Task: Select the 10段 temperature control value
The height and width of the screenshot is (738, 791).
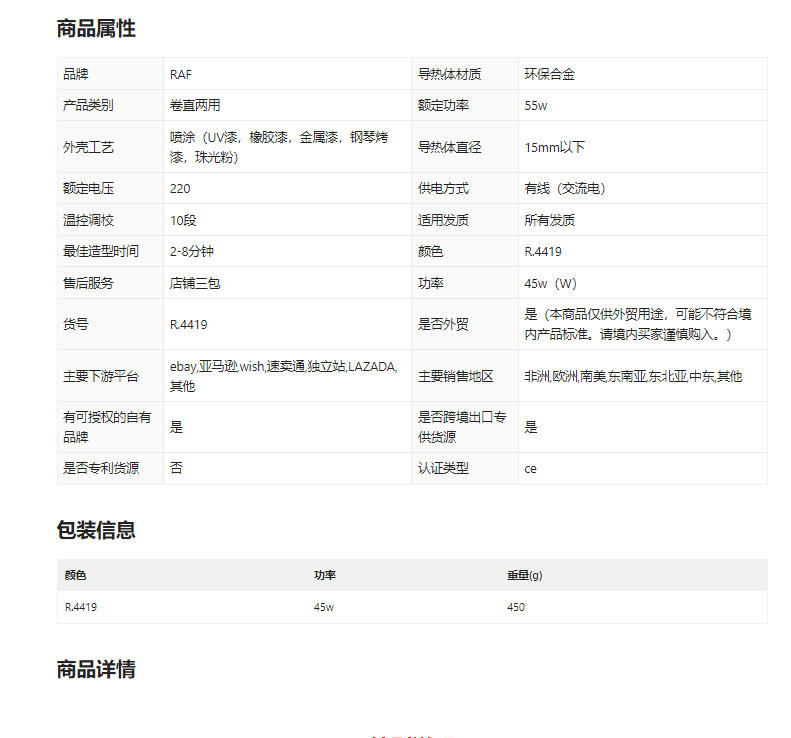Action: pyautogui.click(x=183, y=220)
